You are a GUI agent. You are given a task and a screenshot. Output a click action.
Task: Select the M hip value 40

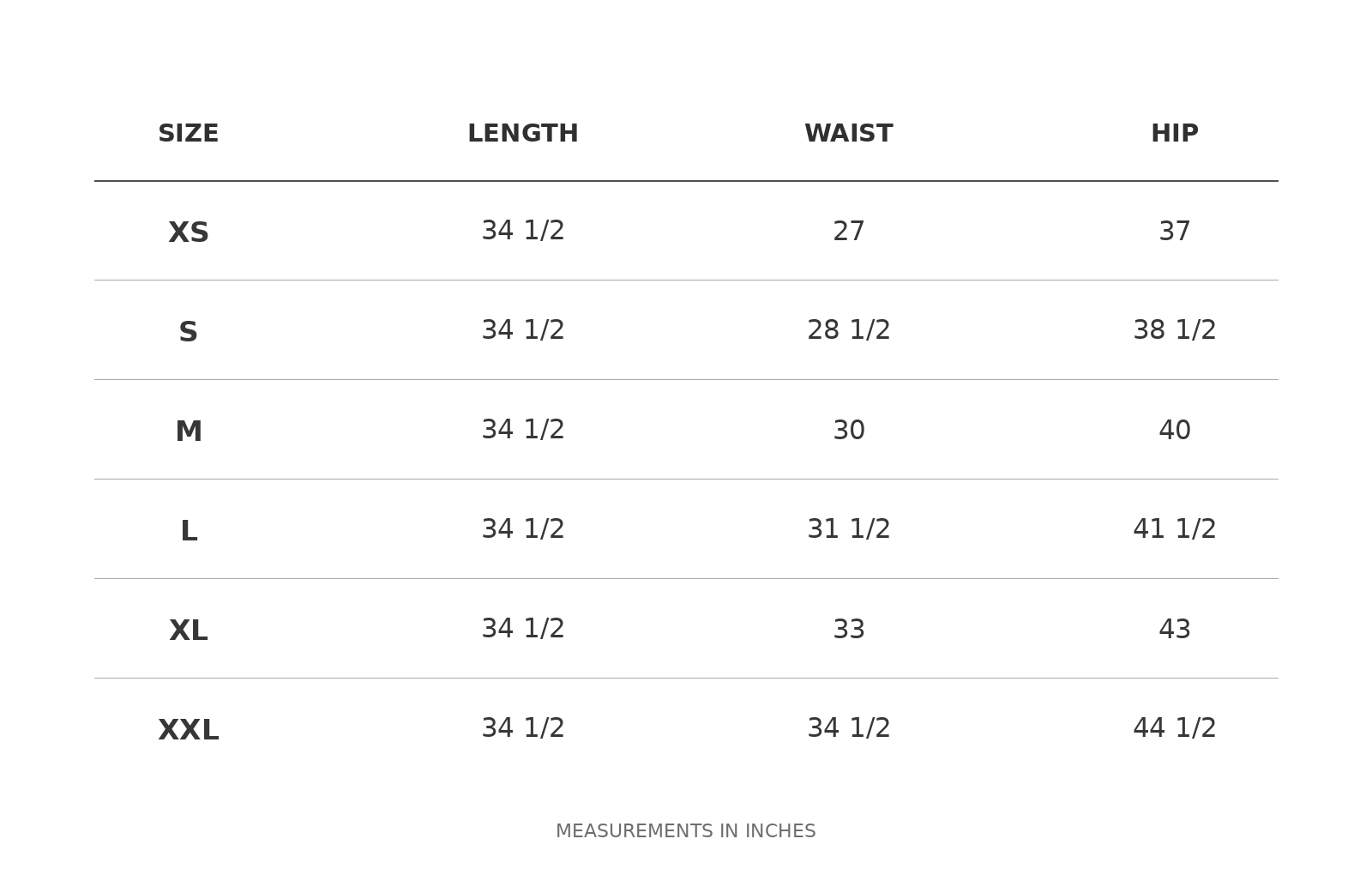coord(1175,431)
